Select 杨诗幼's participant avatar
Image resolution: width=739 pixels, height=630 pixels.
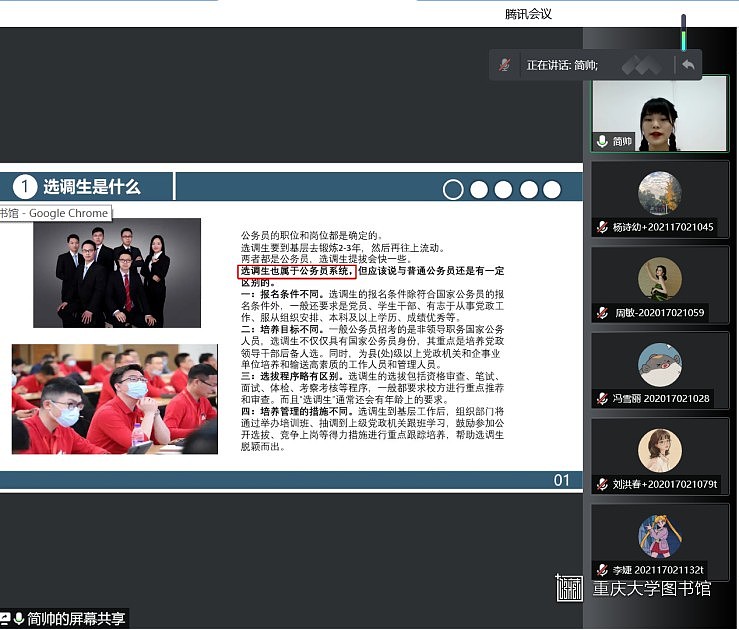point(659,193)
